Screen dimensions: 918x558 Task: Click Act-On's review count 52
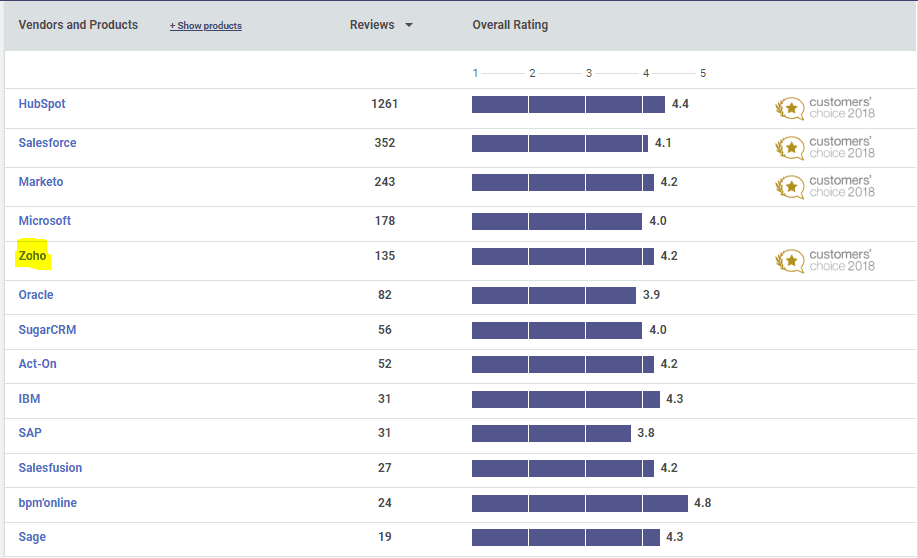[x=385, y=364]
